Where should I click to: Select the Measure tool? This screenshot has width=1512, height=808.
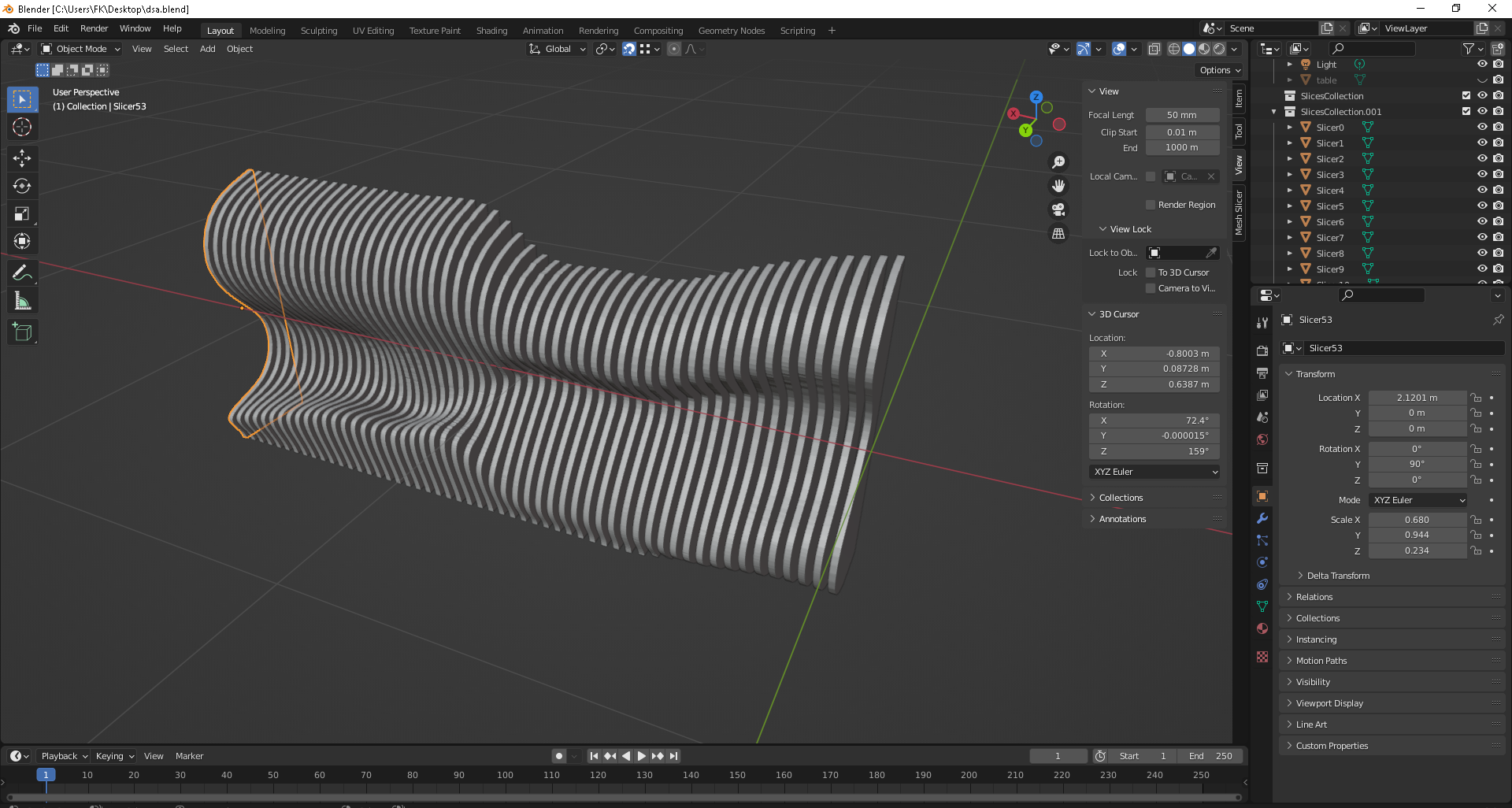click(22, 302)
